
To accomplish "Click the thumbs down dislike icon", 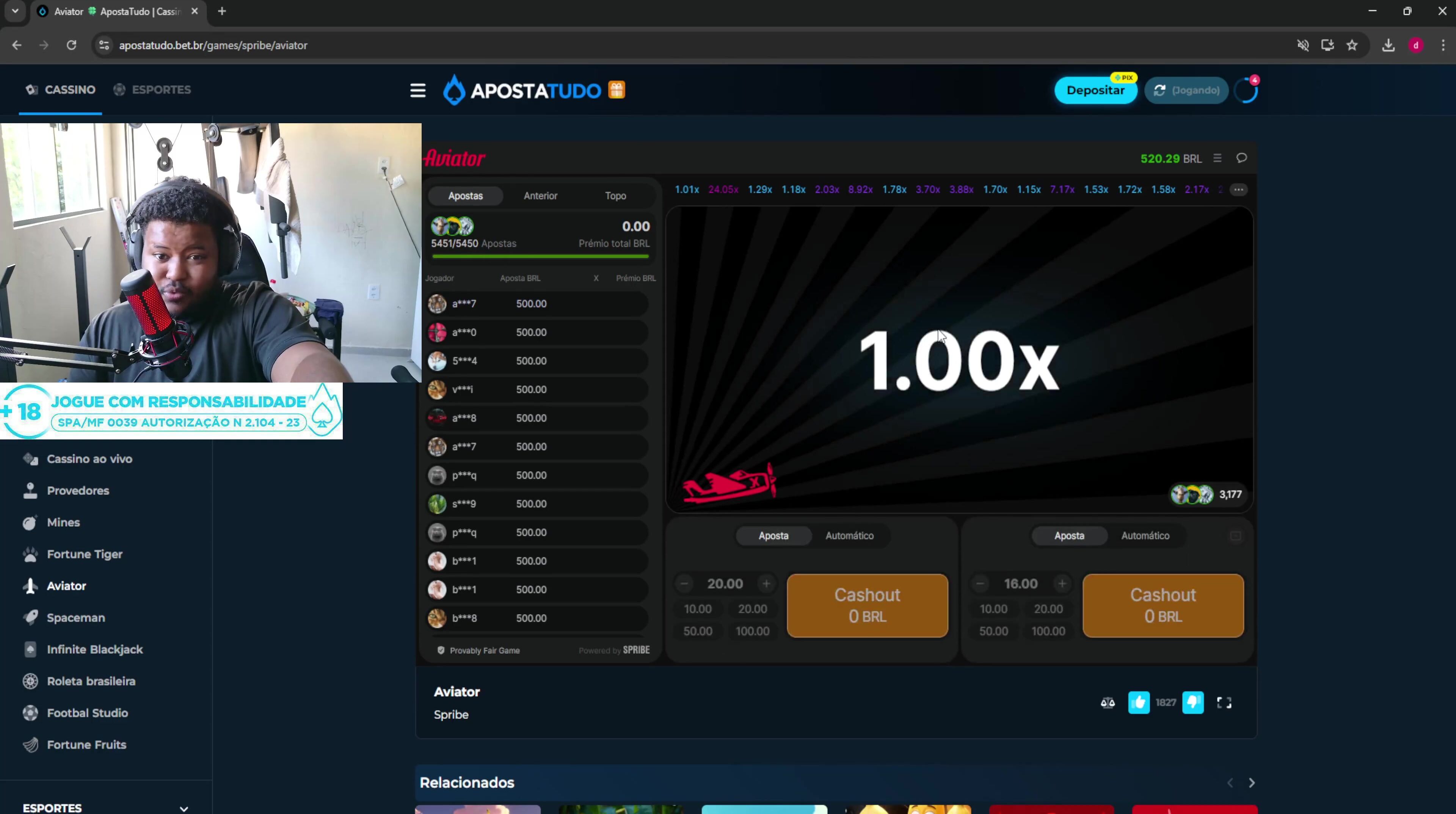I will (1192, 703).
